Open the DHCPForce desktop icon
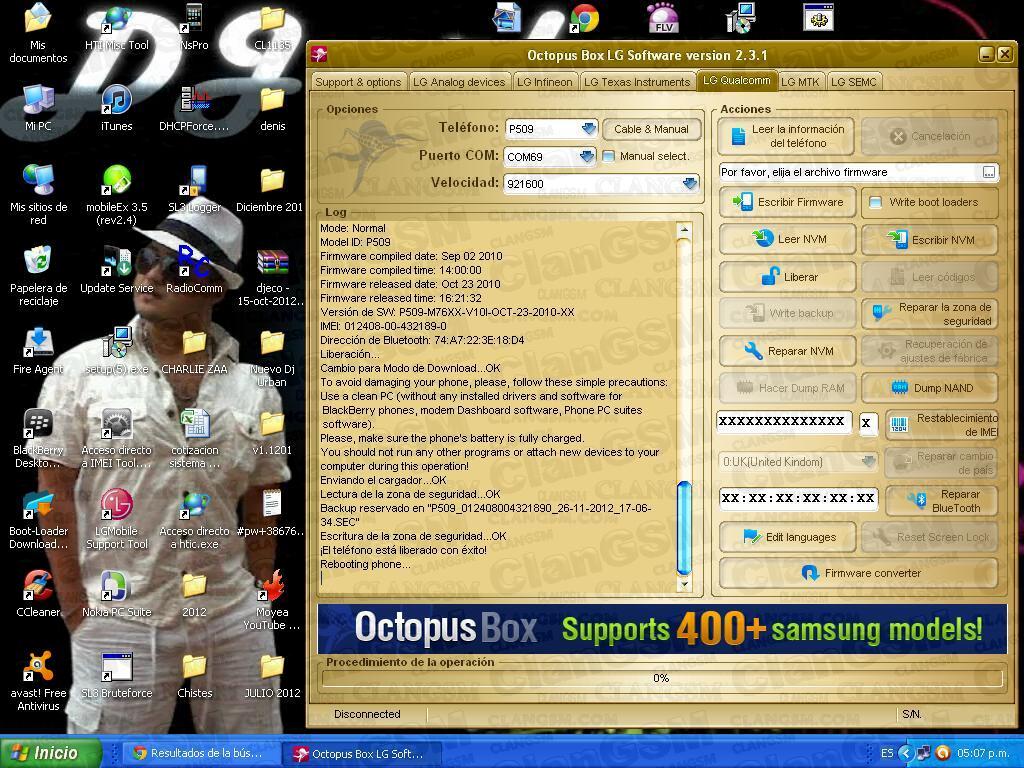 [x=194, y=108]
